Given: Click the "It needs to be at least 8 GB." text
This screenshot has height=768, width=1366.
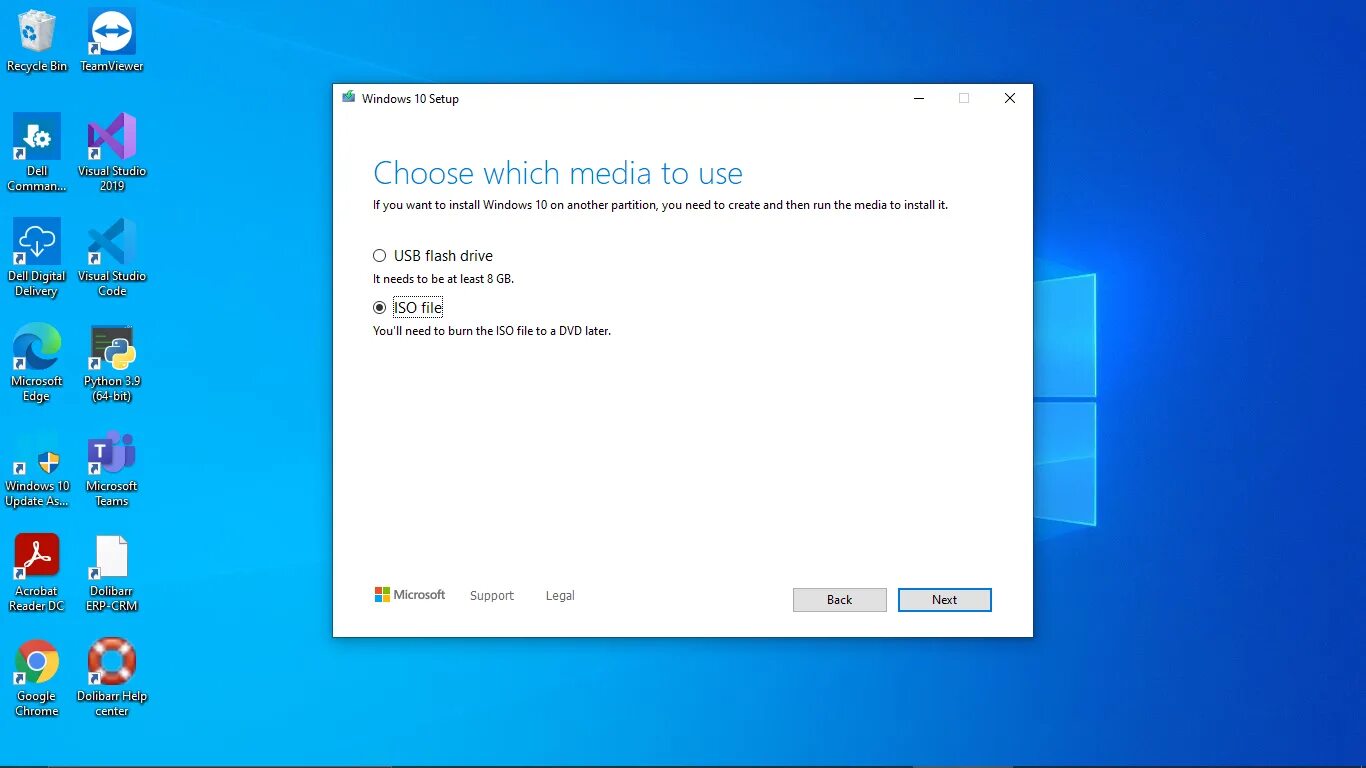Looking at the screenshot, I should pos(443,279).
